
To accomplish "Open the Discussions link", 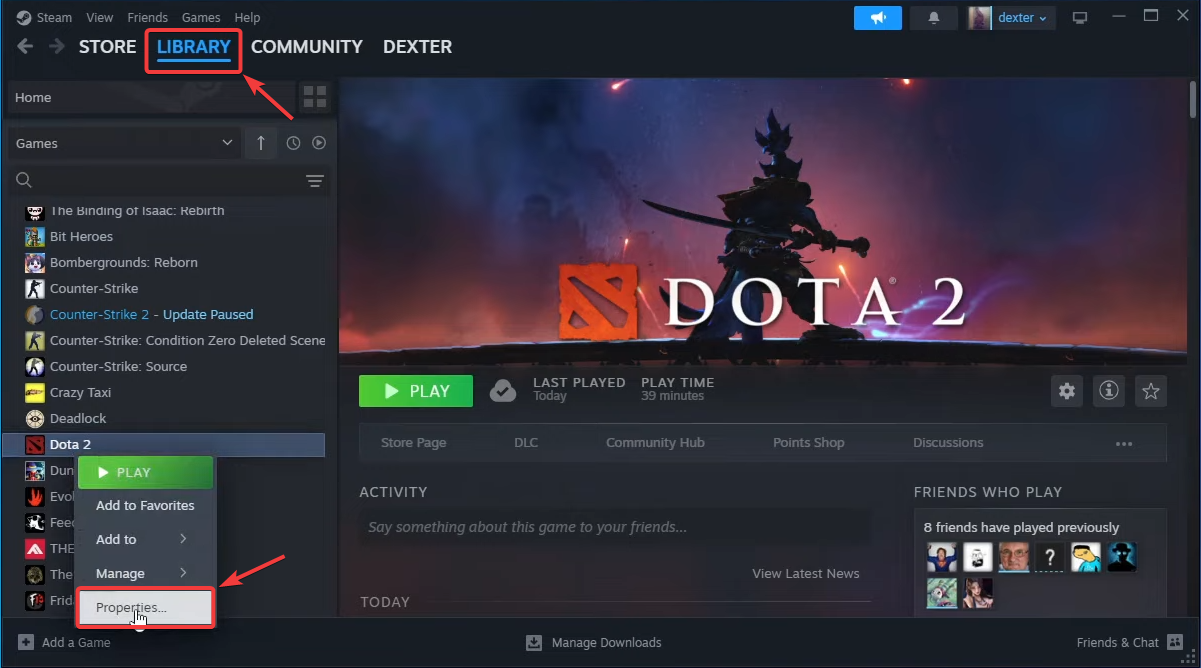I will pyautogui.click(x=948, y=442).
